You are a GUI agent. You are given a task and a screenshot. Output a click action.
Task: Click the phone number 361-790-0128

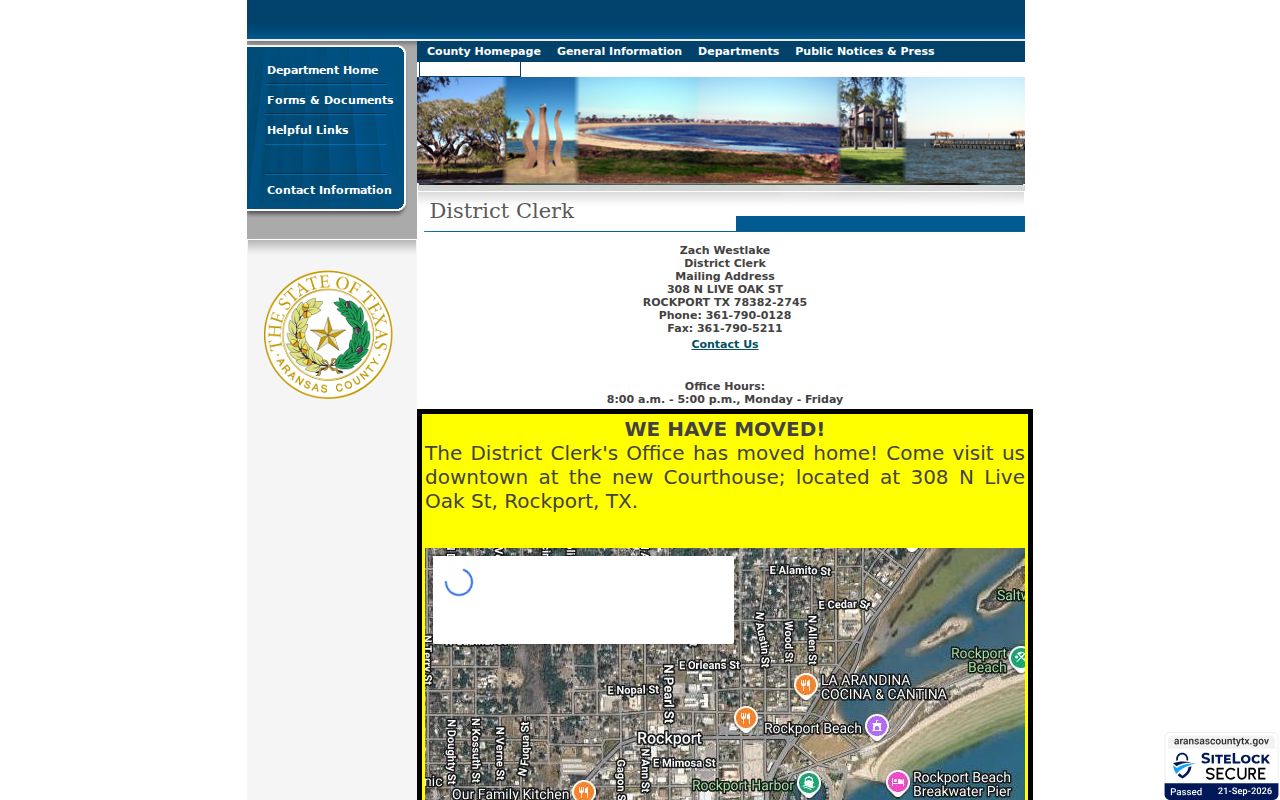(x=748, y=315)
